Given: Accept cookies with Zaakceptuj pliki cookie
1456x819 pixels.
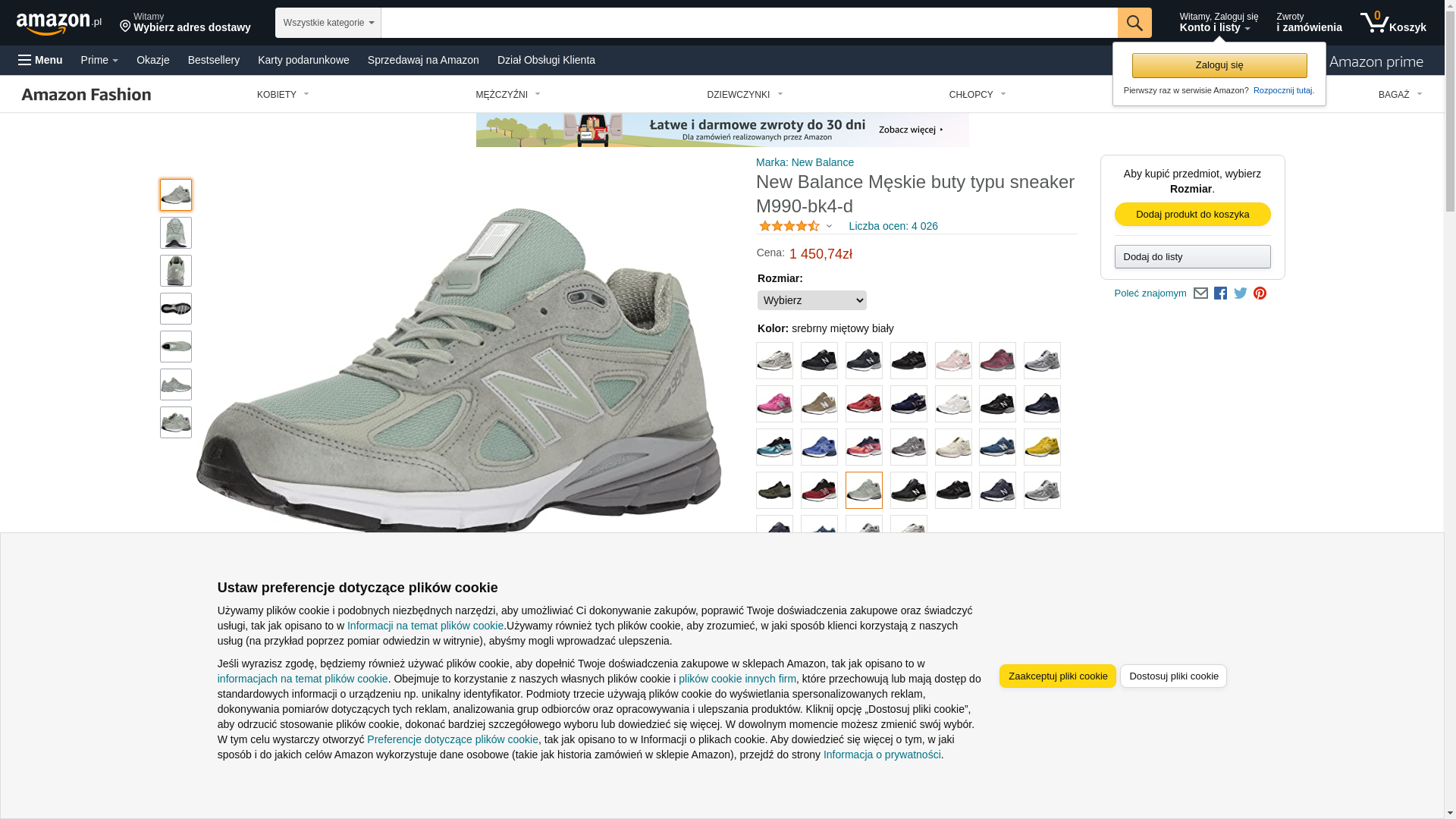Looking at the screenshot, I should (x=1057, y=676).
